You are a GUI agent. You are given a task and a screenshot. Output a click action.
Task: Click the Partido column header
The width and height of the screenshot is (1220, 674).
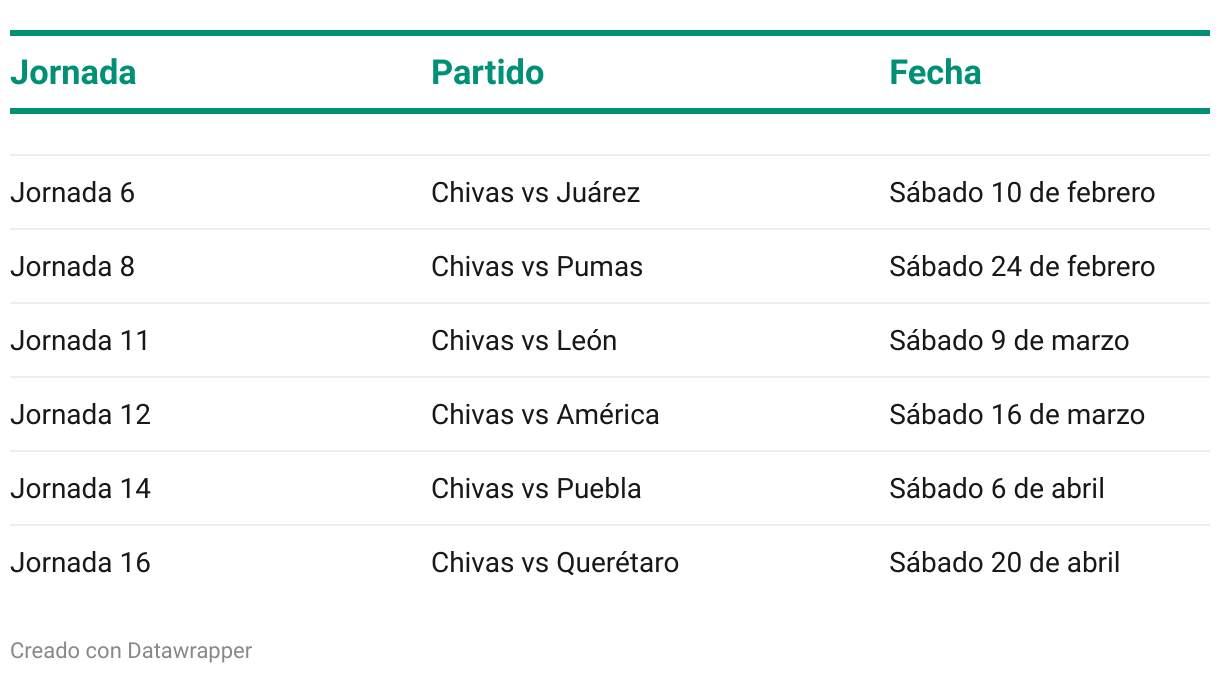(x=488, y=72)
